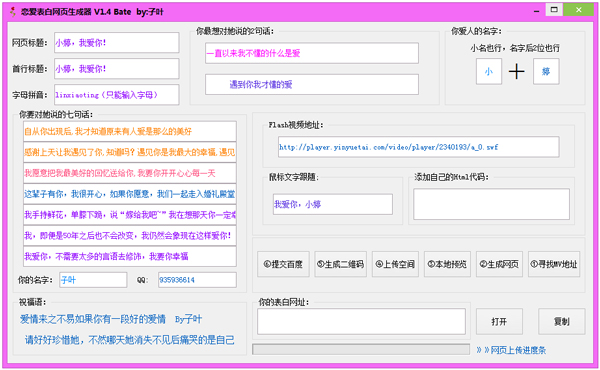The image size is (600, 370).
Task: Click the ④上传空间 button
Action: (x=395, y=264)
